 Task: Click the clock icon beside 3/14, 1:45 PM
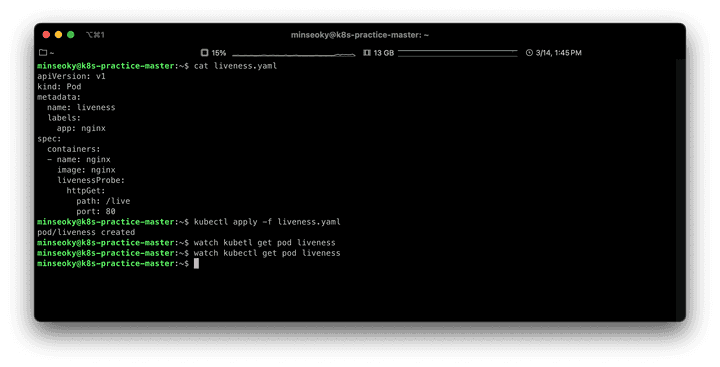pos(529,53)
